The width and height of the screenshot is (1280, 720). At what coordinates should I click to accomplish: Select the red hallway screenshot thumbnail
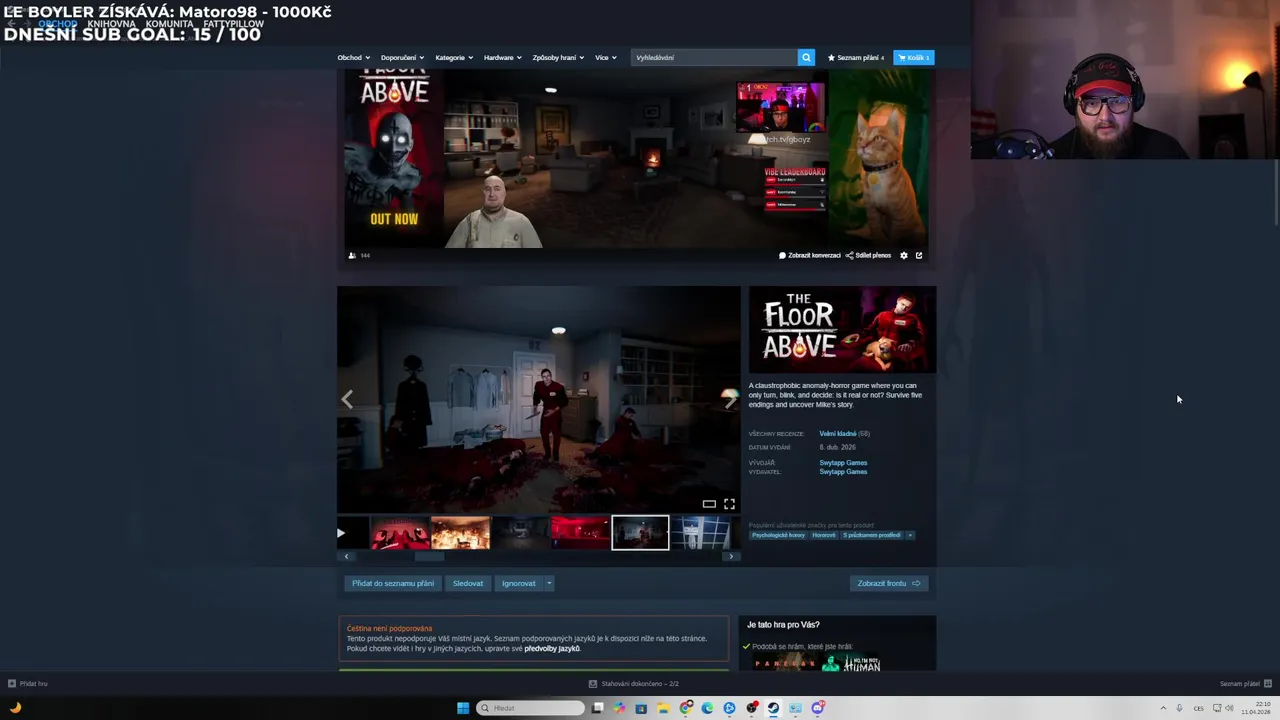pos(580,533)
